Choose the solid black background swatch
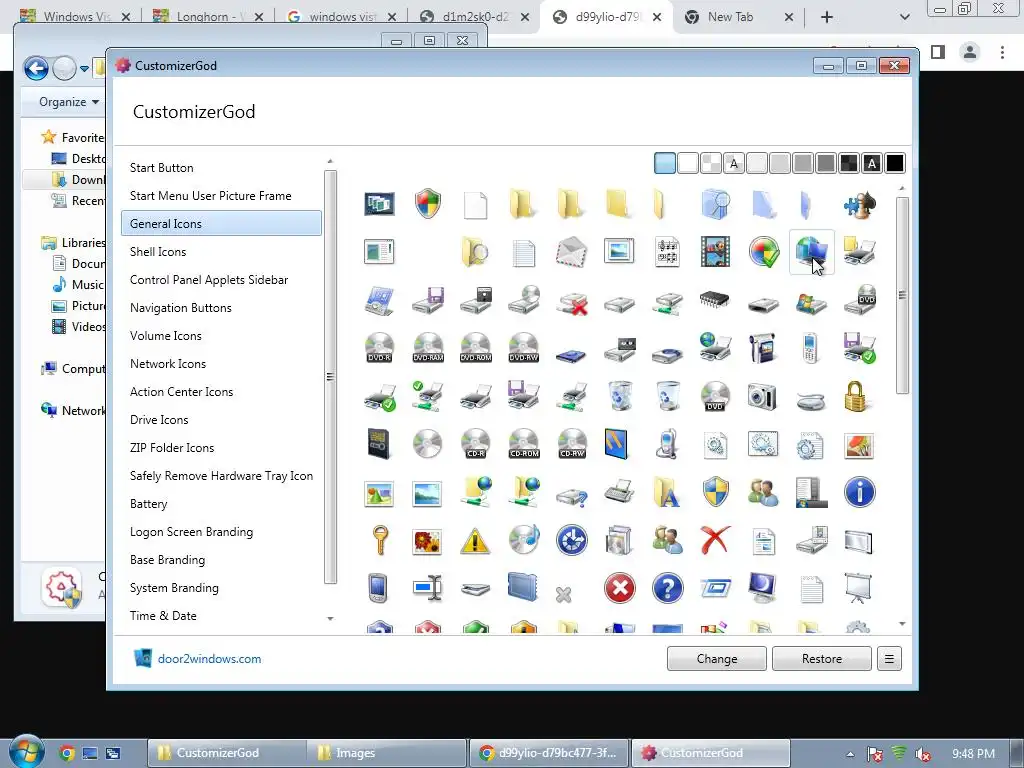1024x768 pixels. (895, 163)
